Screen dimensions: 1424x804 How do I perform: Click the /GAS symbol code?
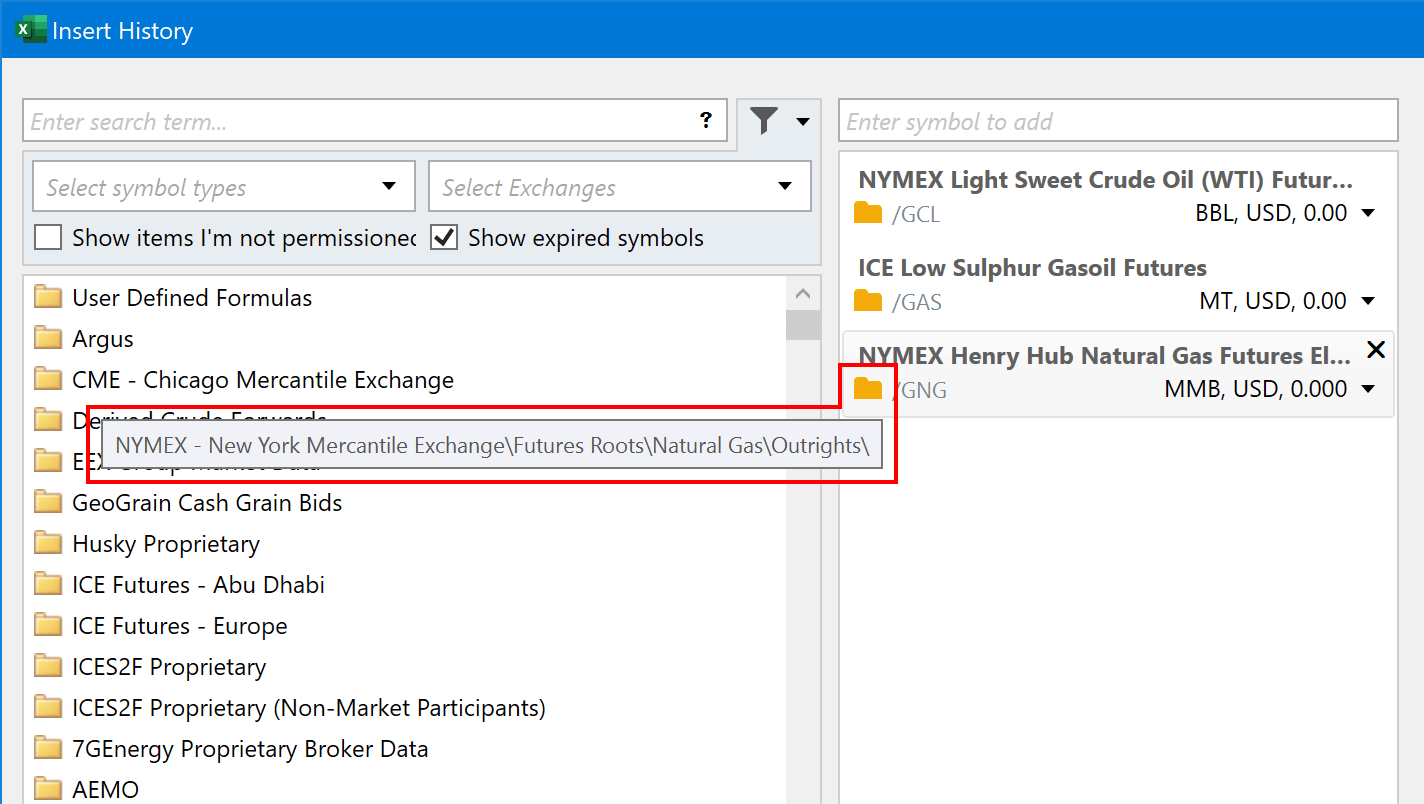(917, 302)
